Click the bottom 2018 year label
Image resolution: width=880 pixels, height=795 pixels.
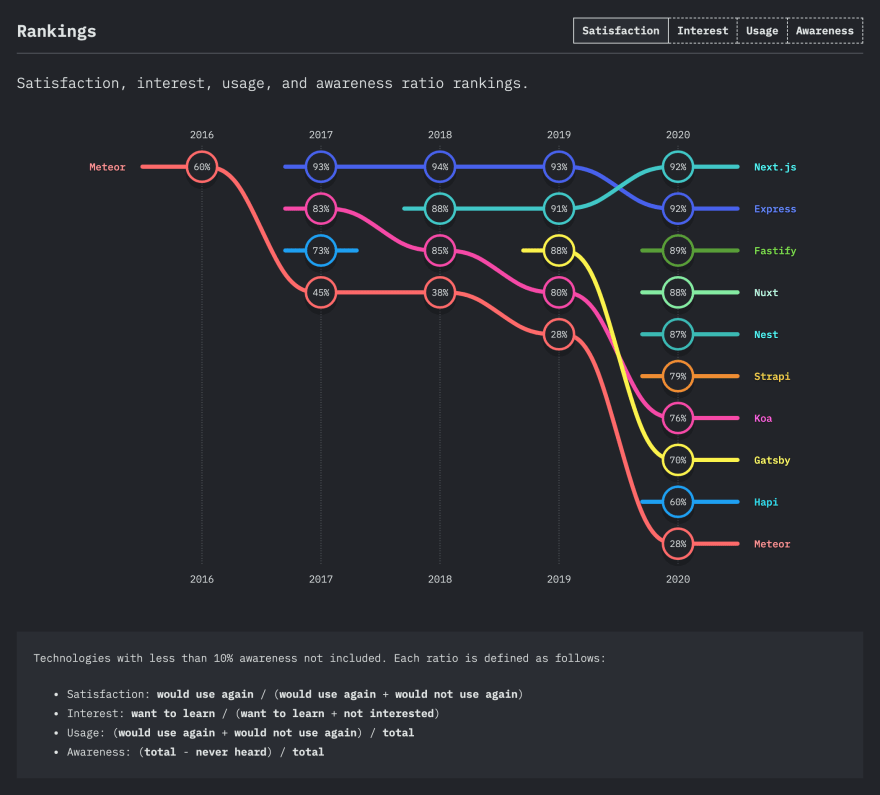pyautogui.click(x=440, y=579)
